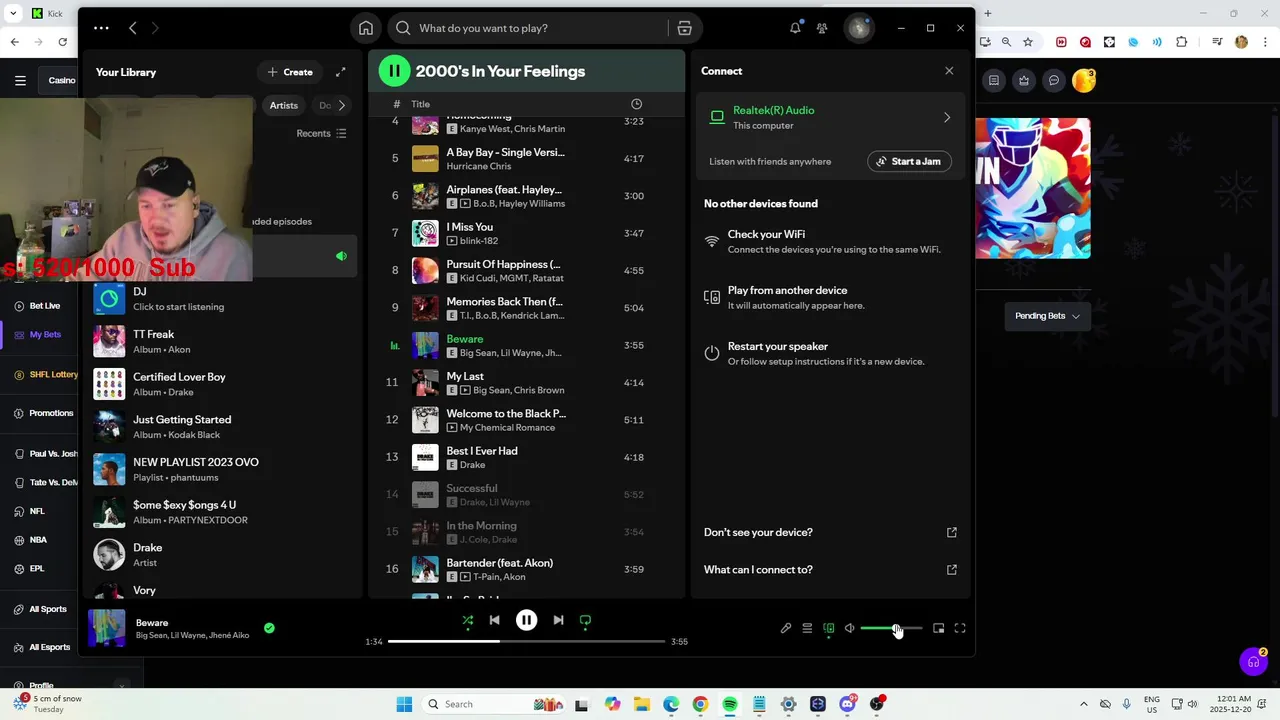
Task: Play track Airplanes by B.o.B
Action: pyautogui.click(x=526, y=196)
